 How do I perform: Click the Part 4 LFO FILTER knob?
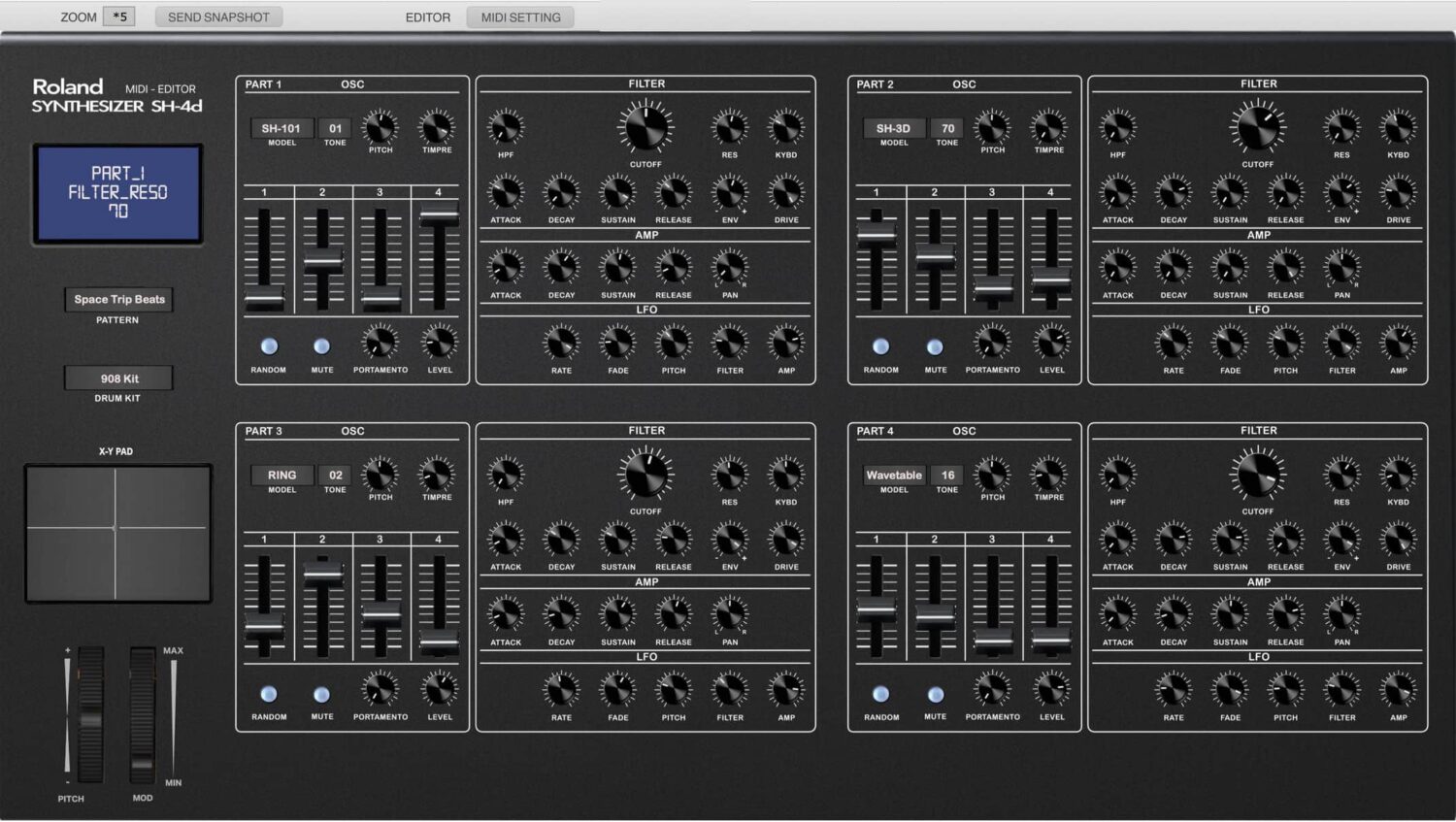pyautogui.click(x=1342, y=690)
